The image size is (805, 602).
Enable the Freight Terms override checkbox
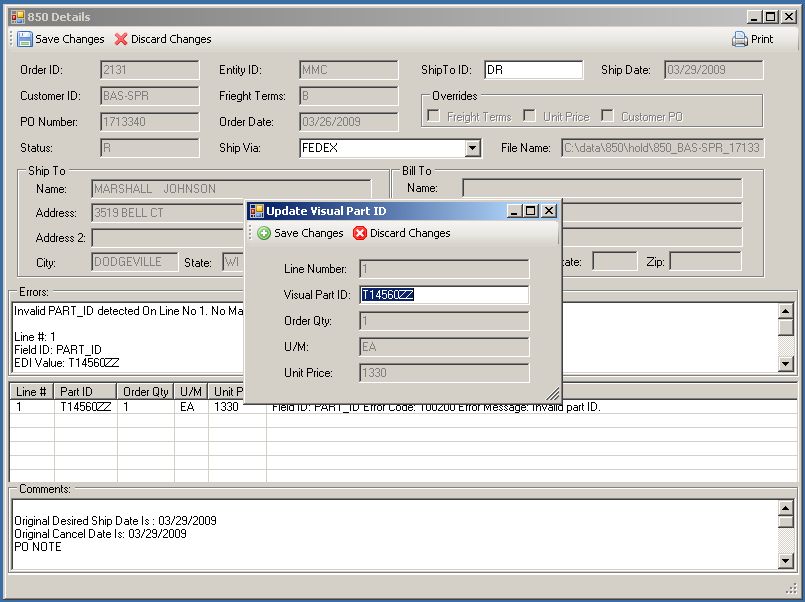coord(433,116)
